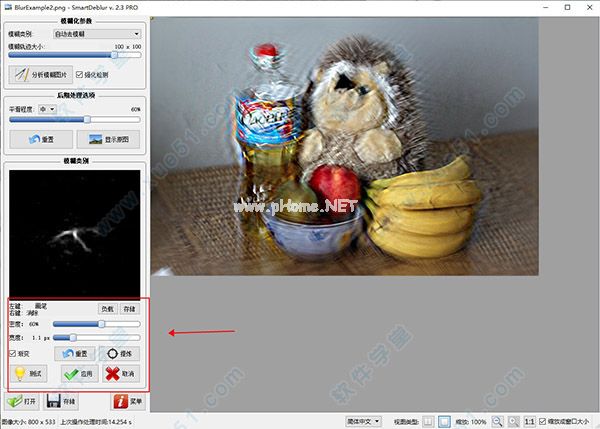The width and height of the screenshot is (600, 429).
Task: Open the blur type dropdown 自动去模糊
Action: pos(98,35)
